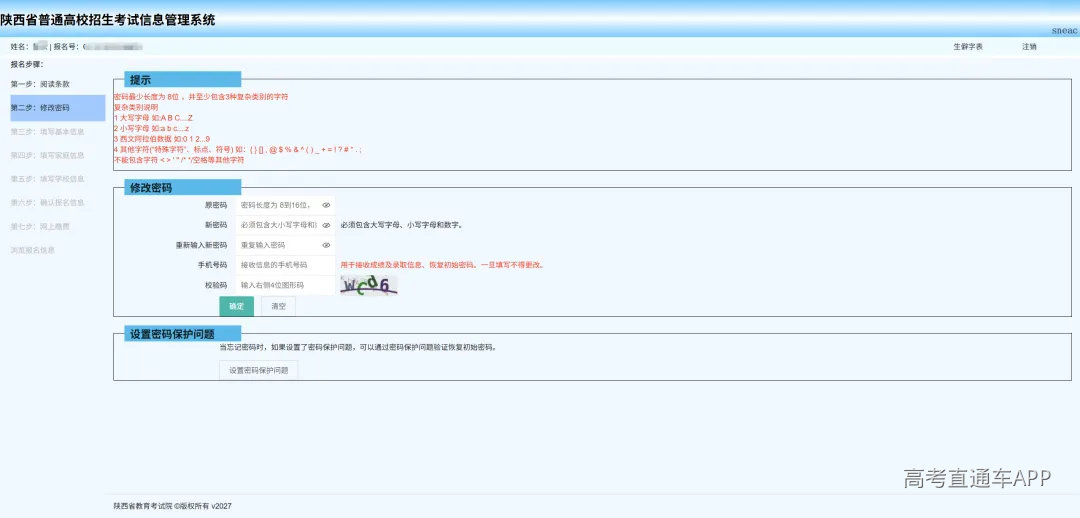This screenshot has height=518, width=1080.
Task: Log out via 注销 link
Action: (x=1029, y=47)
